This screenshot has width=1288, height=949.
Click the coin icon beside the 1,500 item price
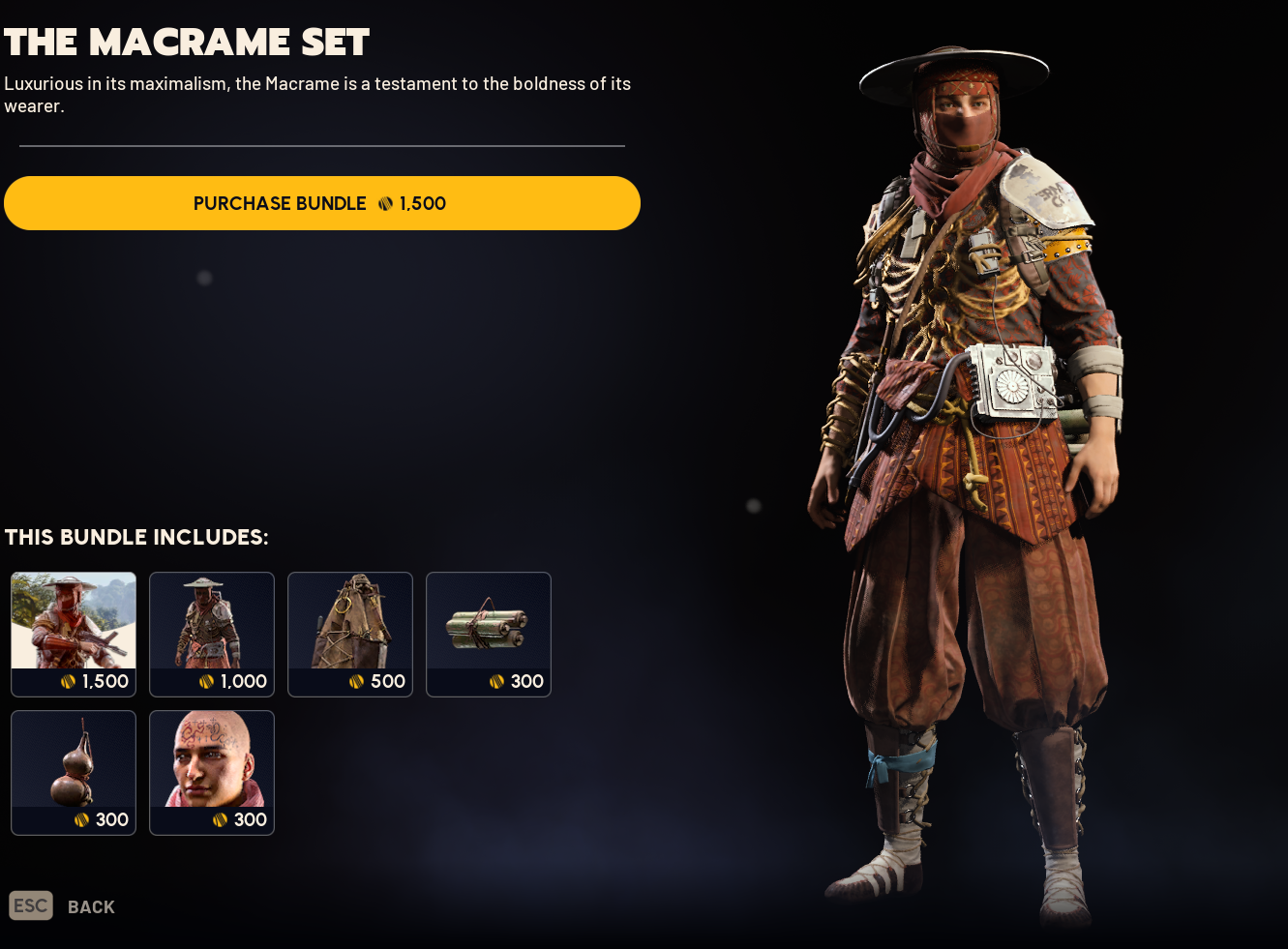[68, 682]
